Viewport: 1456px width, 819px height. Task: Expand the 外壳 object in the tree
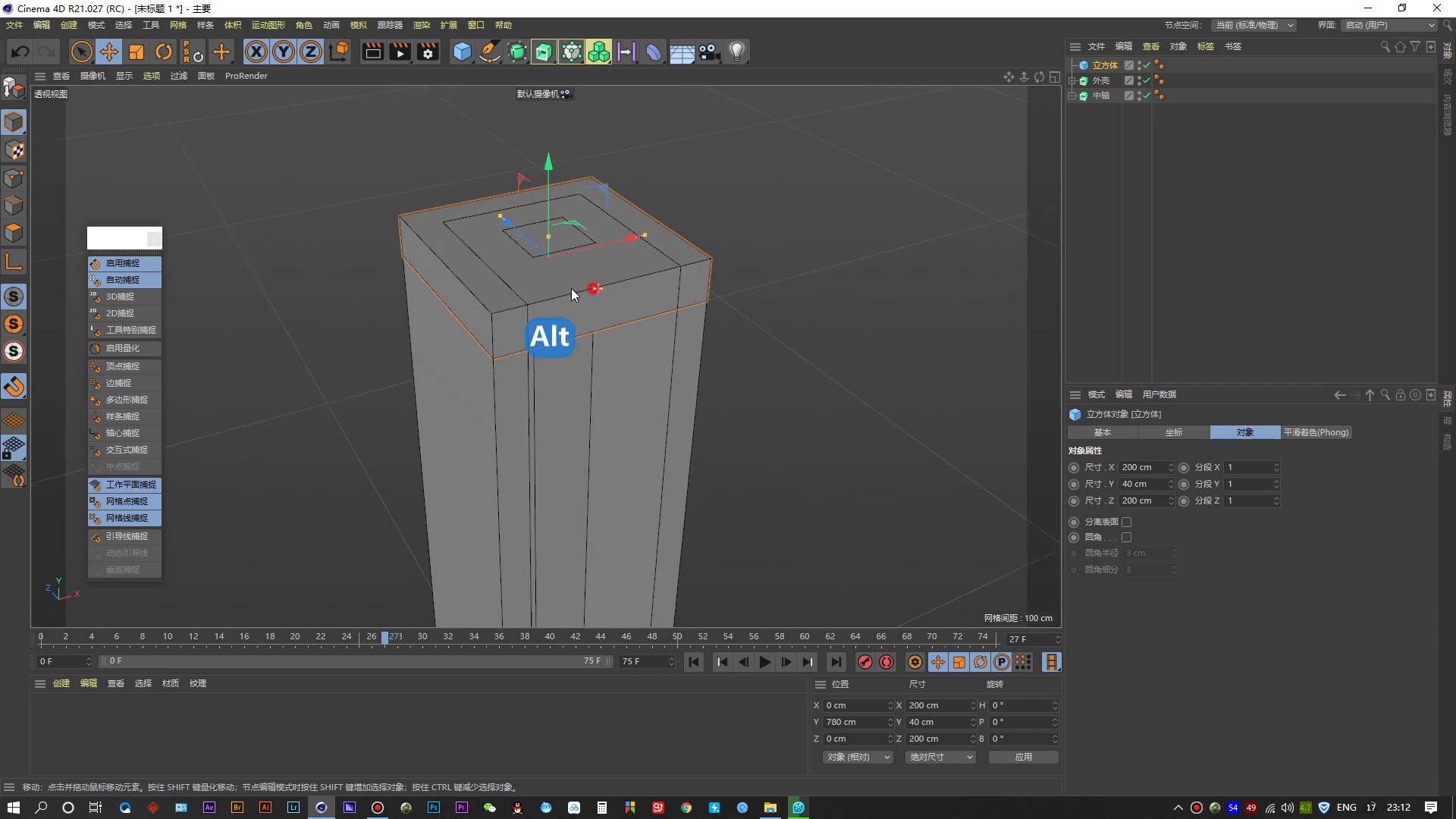pyautogui.click(x=1072, y=80)
